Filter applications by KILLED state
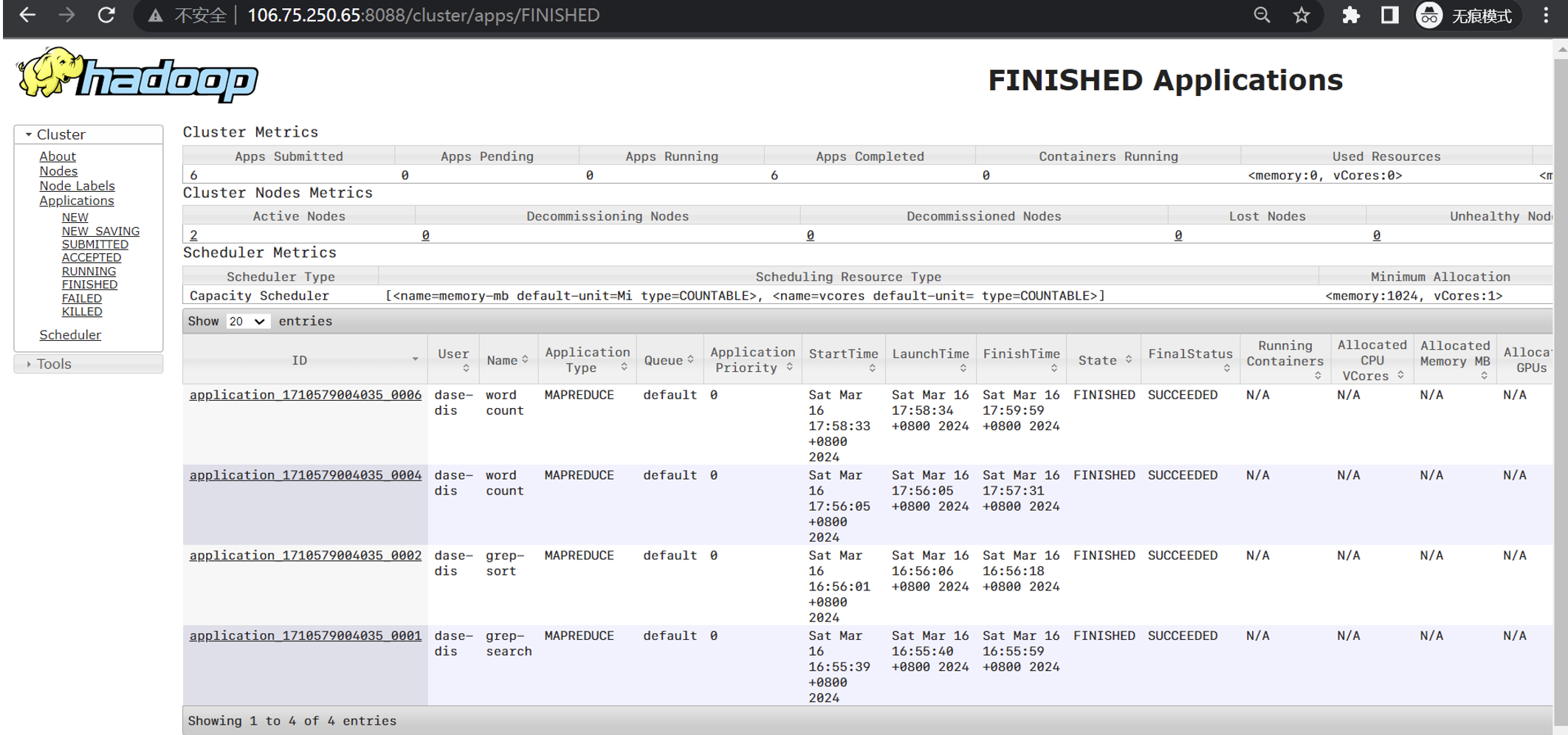1568x735 pixels. [82, 311]
